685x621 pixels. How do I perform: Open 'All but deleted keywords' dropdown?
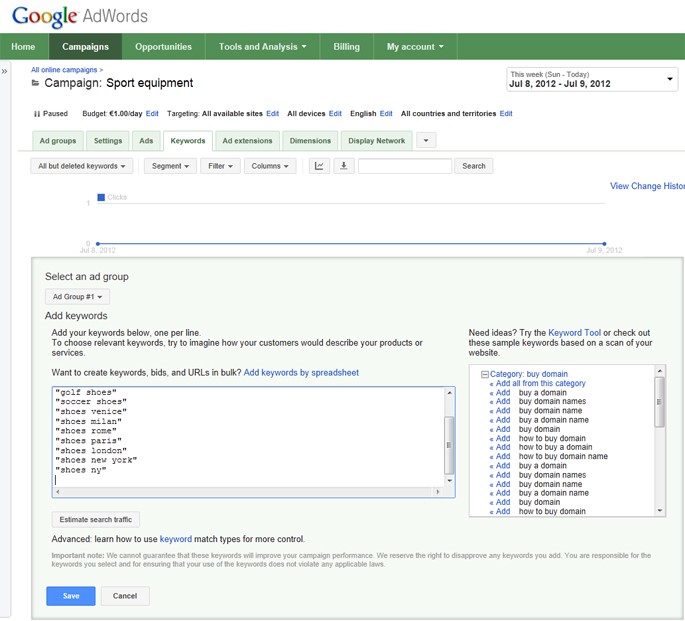pos(82,166)
